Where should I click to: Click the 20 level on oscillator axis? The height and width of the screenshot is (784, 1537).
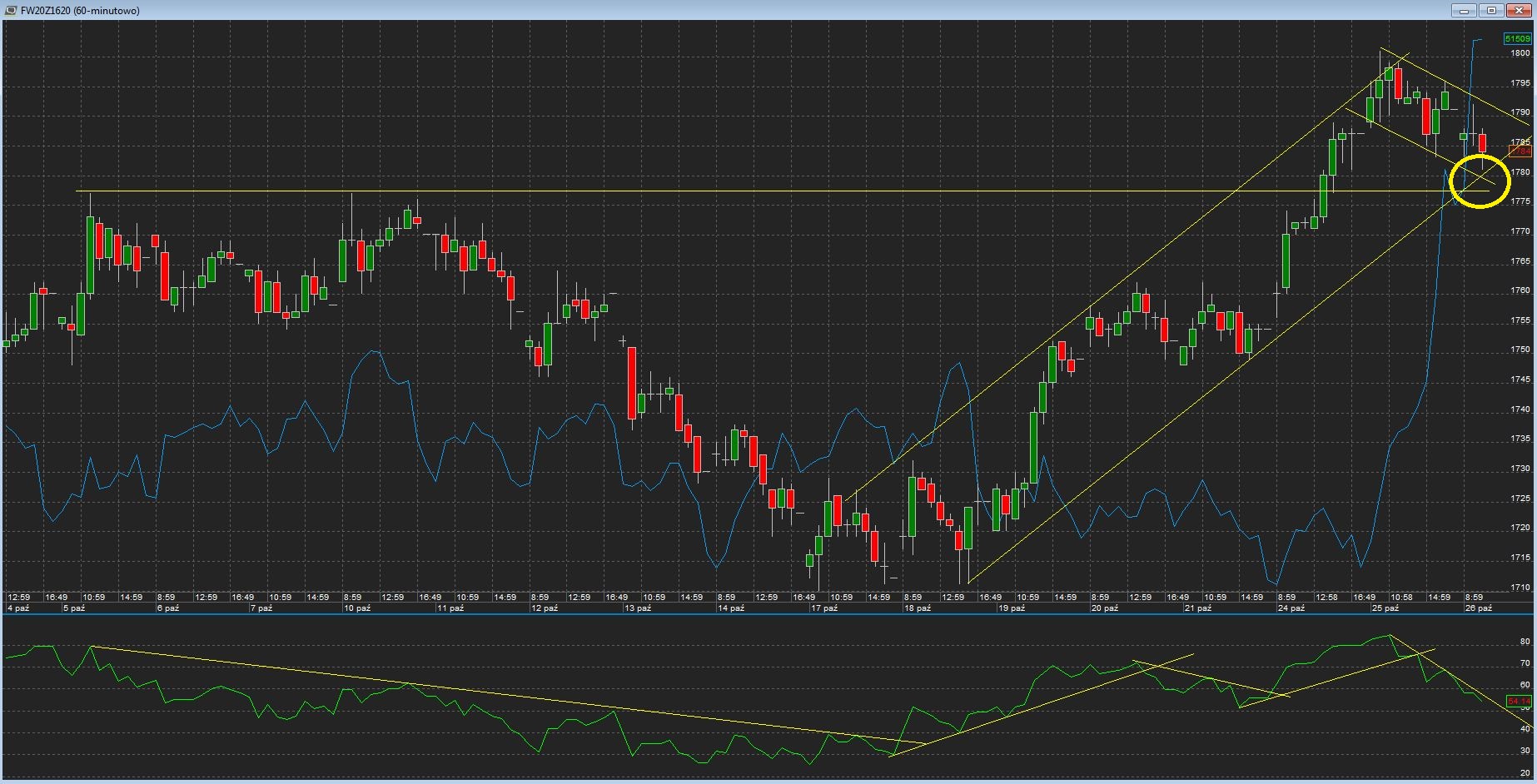(1525, 773)
